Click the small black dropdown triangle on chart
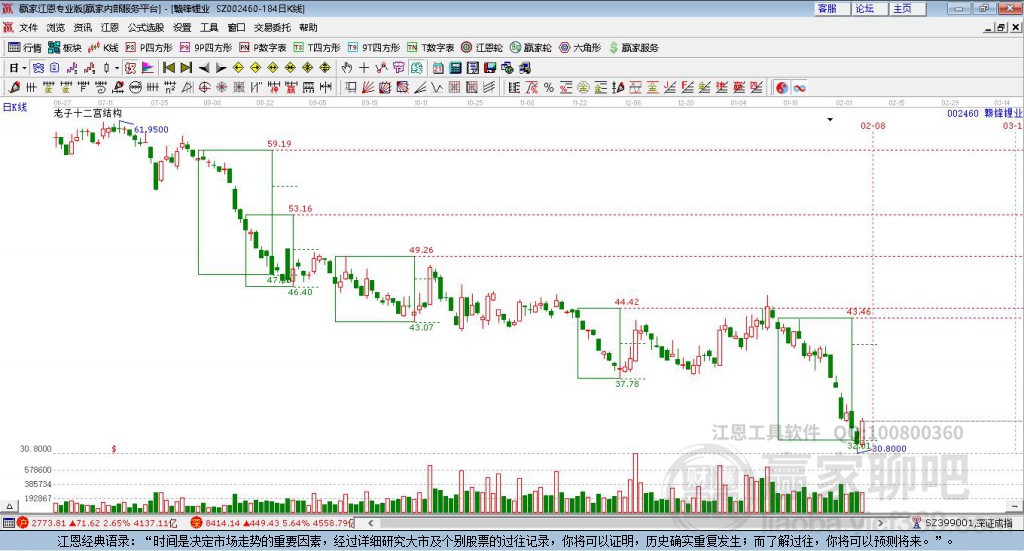The image size is (1024, 551). pyautogui.click(x=830, y=119)
